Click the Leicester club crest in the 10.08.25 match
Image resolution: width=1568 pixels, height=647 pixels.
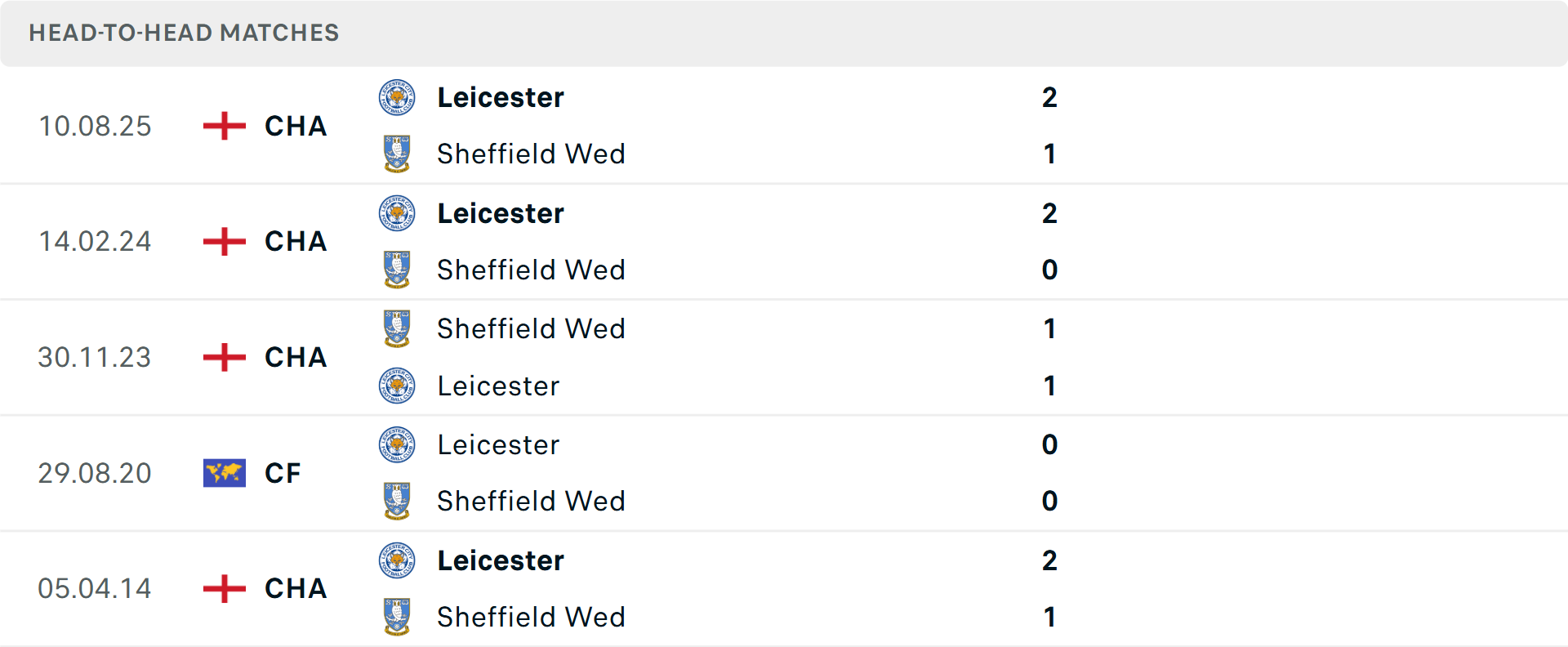(397, 96)
